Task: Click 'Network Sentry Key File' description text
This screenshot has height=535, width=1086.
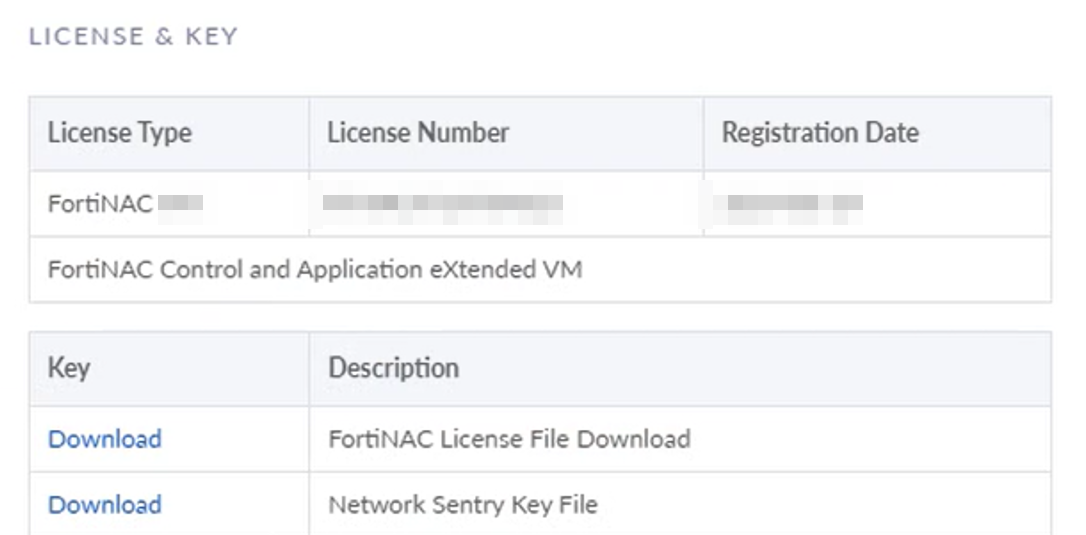Action: pos(463,505)
